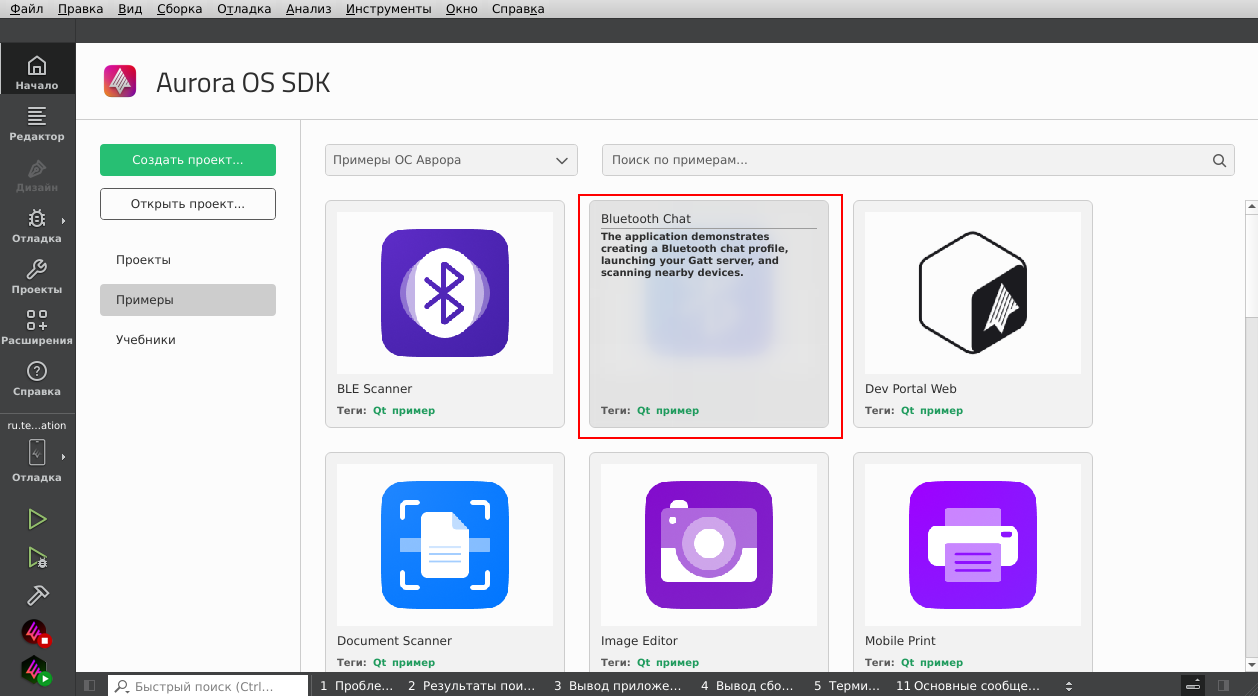Screen dimensions: 1258x696
Task: Open the Help (Справка) mode
Action: (37, 379)
